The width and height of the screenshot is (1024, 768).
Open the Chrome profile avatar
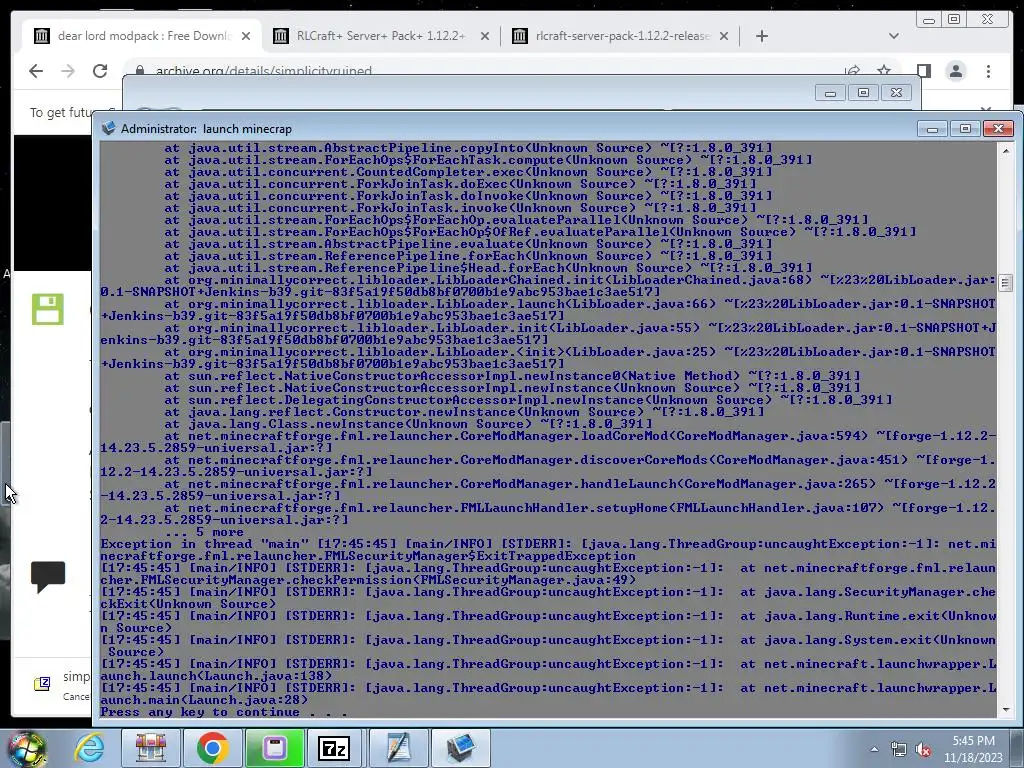coord(955,71)
